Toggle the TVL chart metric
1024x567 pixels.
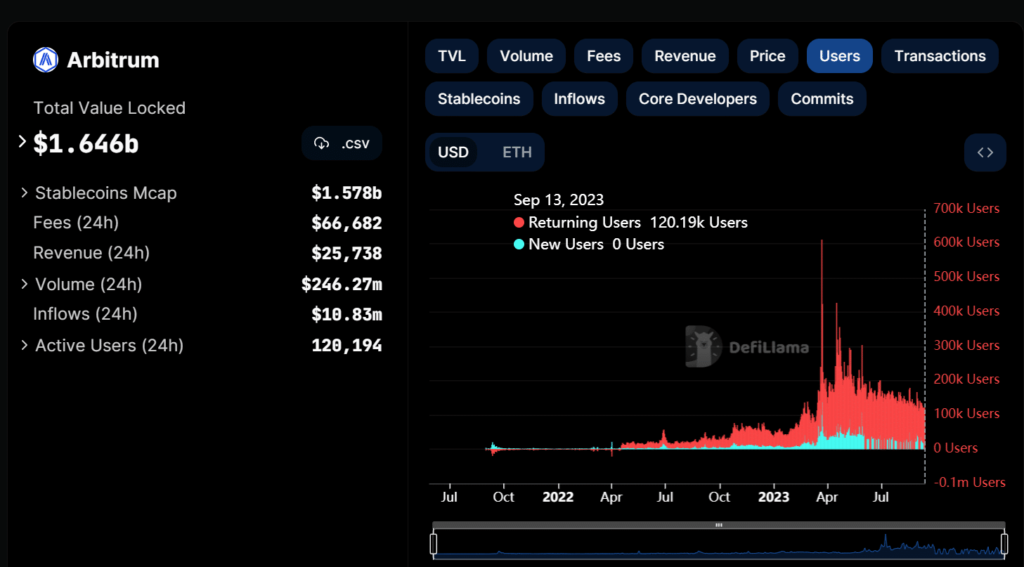pyautogui.click(x=452, y=56)
